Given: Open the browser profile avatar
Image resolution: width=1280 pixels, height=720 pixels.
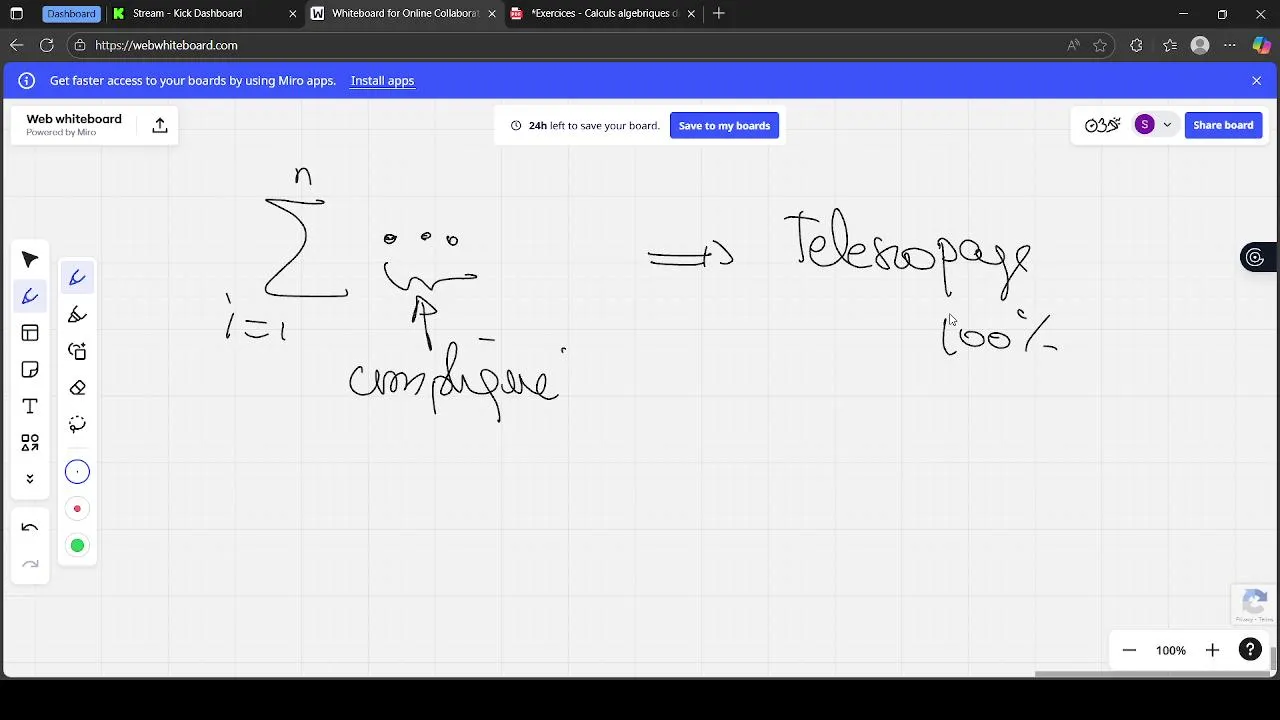Looking at the screenshot, I should pyautogui.click(x=1201, y=45).
